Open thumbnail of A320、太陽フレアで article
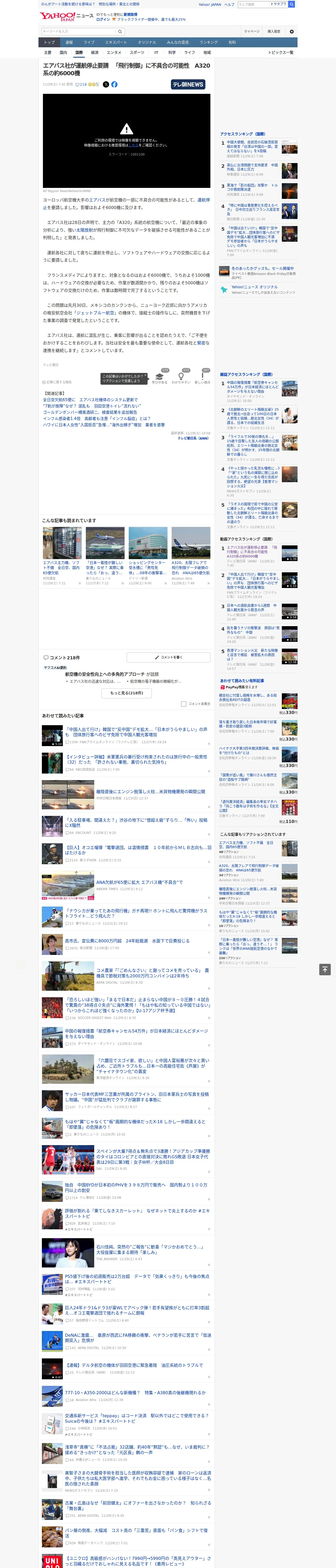Viewport: 336px width, 1568px height. click(191, 543)
